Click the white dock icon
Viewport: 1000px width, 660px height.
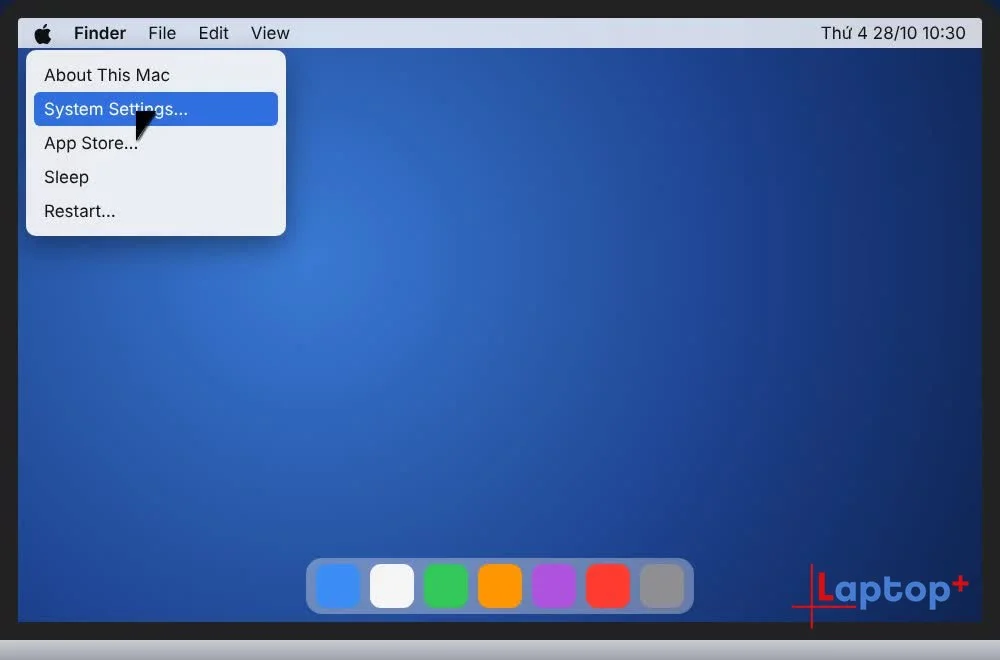point(392,585)
